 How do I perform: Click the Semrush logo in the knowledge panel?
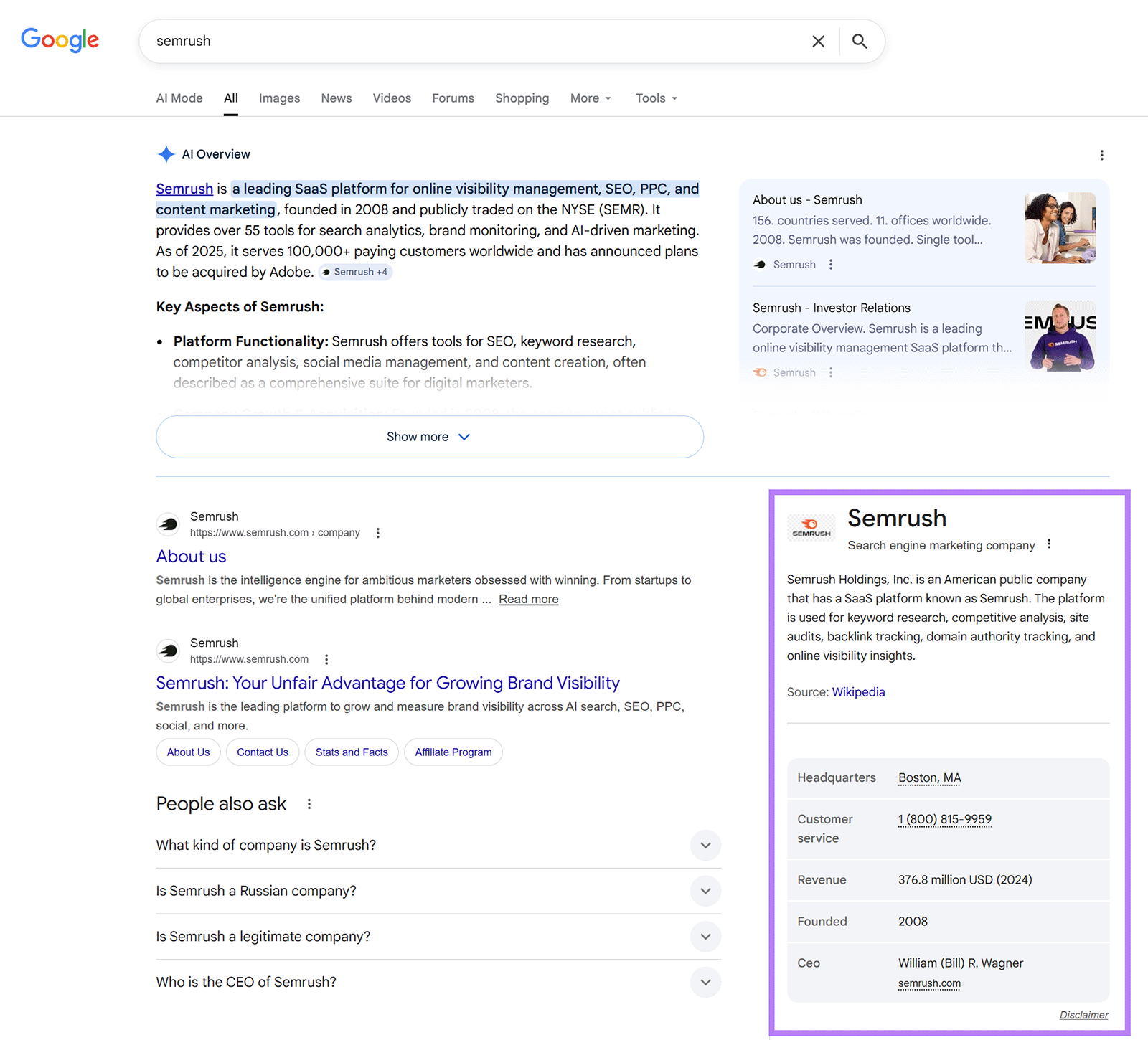pyautogui.click(x=811, y=526)
